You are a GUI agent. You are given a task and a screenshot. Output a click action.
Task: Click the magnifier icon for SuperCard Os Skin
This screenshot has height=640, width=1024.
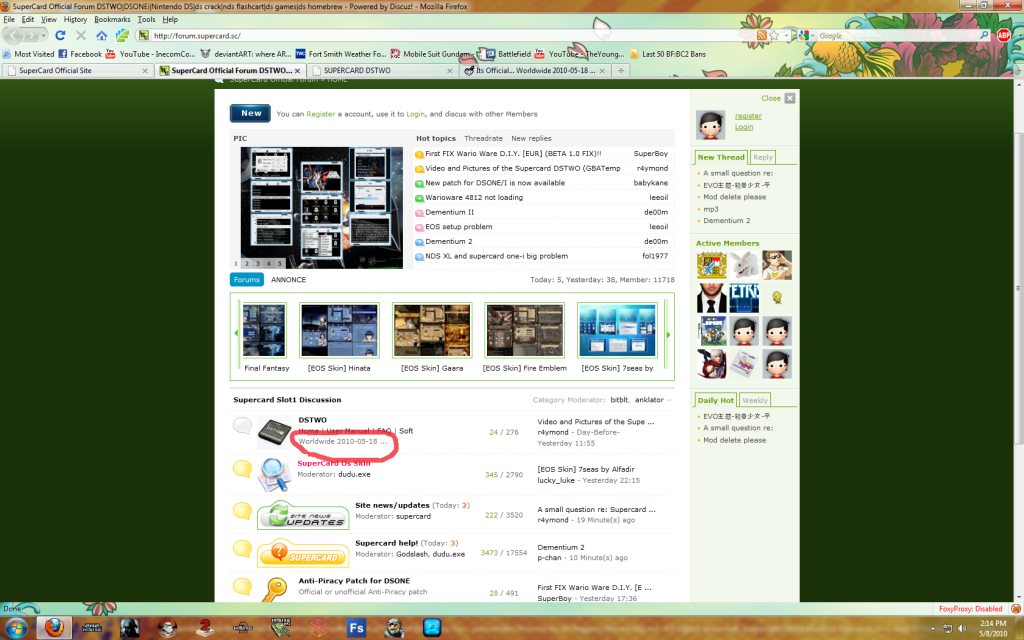click(x=274, y=474)
